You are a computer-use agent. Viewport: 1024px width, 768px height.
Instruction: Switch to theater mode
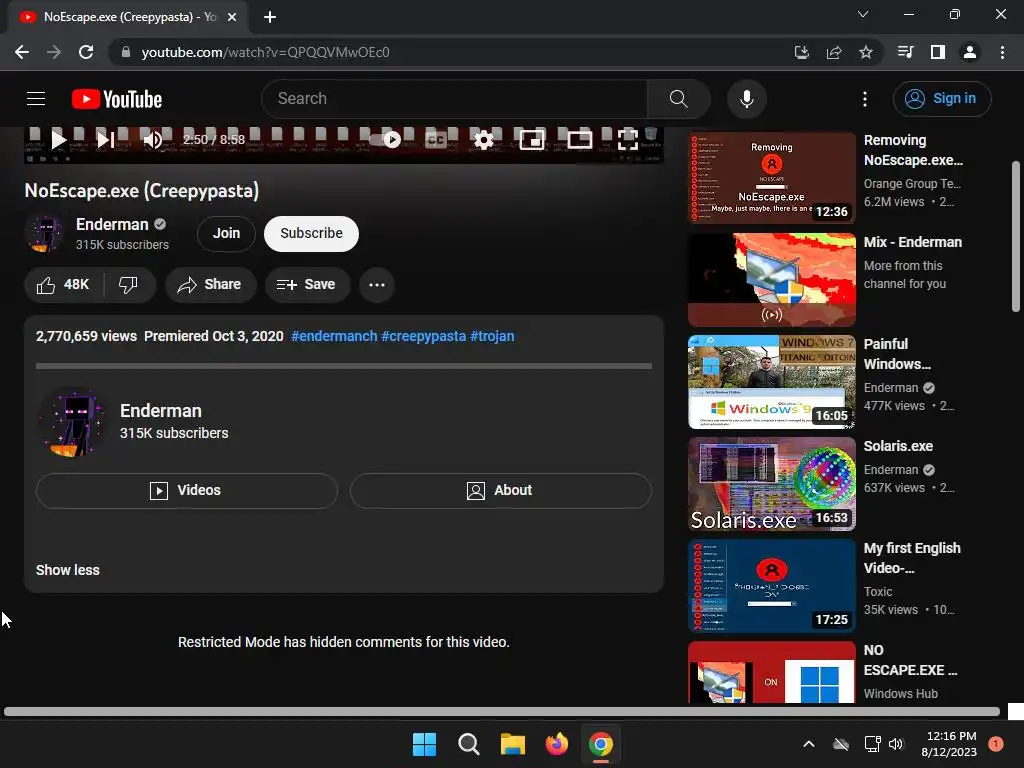[x=579, y=139]
